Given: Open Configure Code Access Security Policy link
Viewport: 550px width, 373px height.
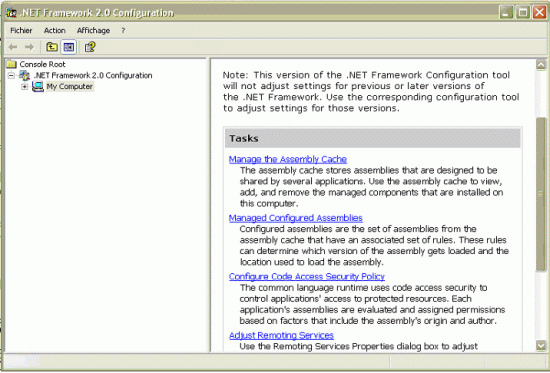Looking at the screenshot, I should 307,277.
